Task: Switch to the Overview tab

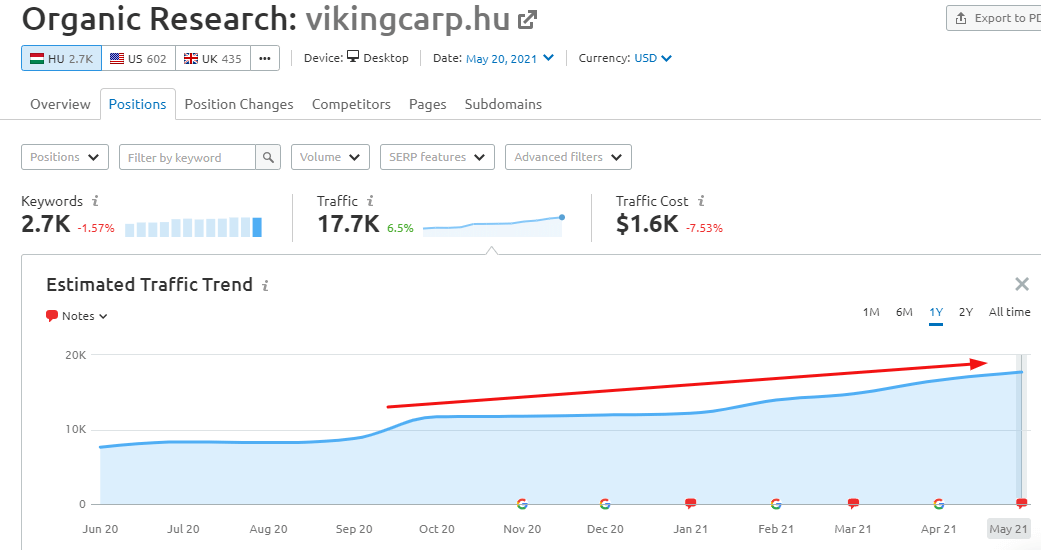Action: (x=60, y=104)
